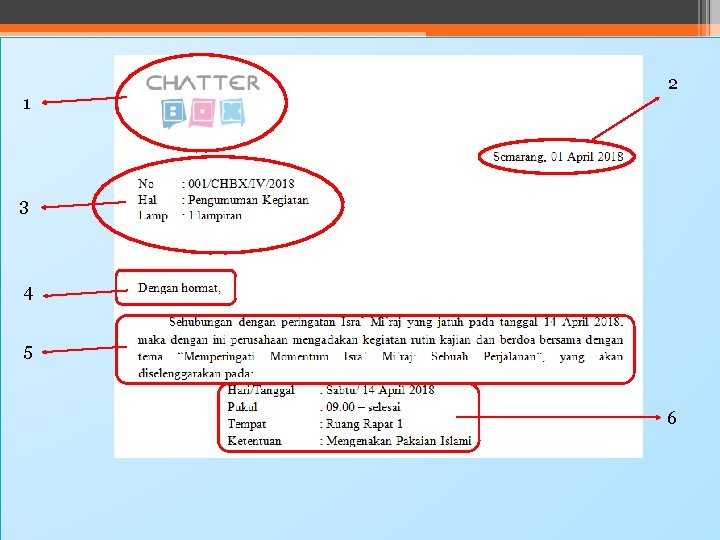Click the 'Hari/Tanggal' label
Image resolution: width=720 pixels, height=540 pixels.
261,390
